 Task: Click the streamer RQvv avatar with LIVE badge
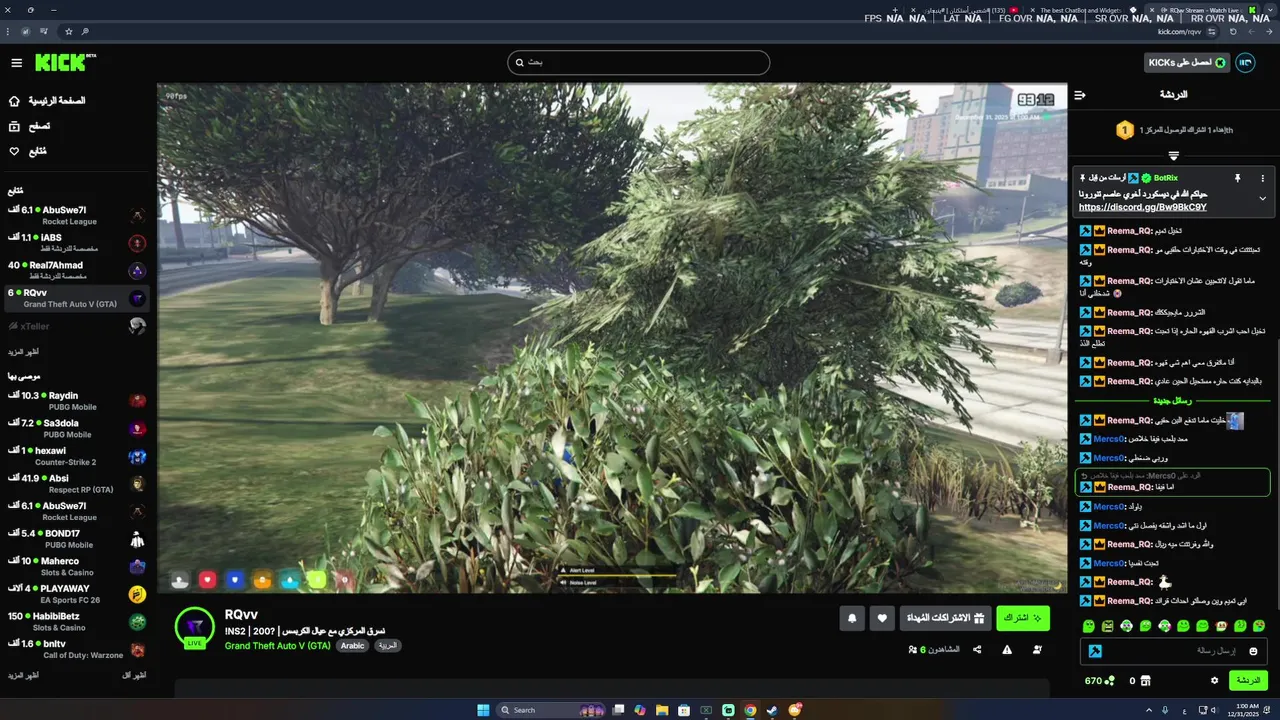pyautogui.click(x=194, y=627)
